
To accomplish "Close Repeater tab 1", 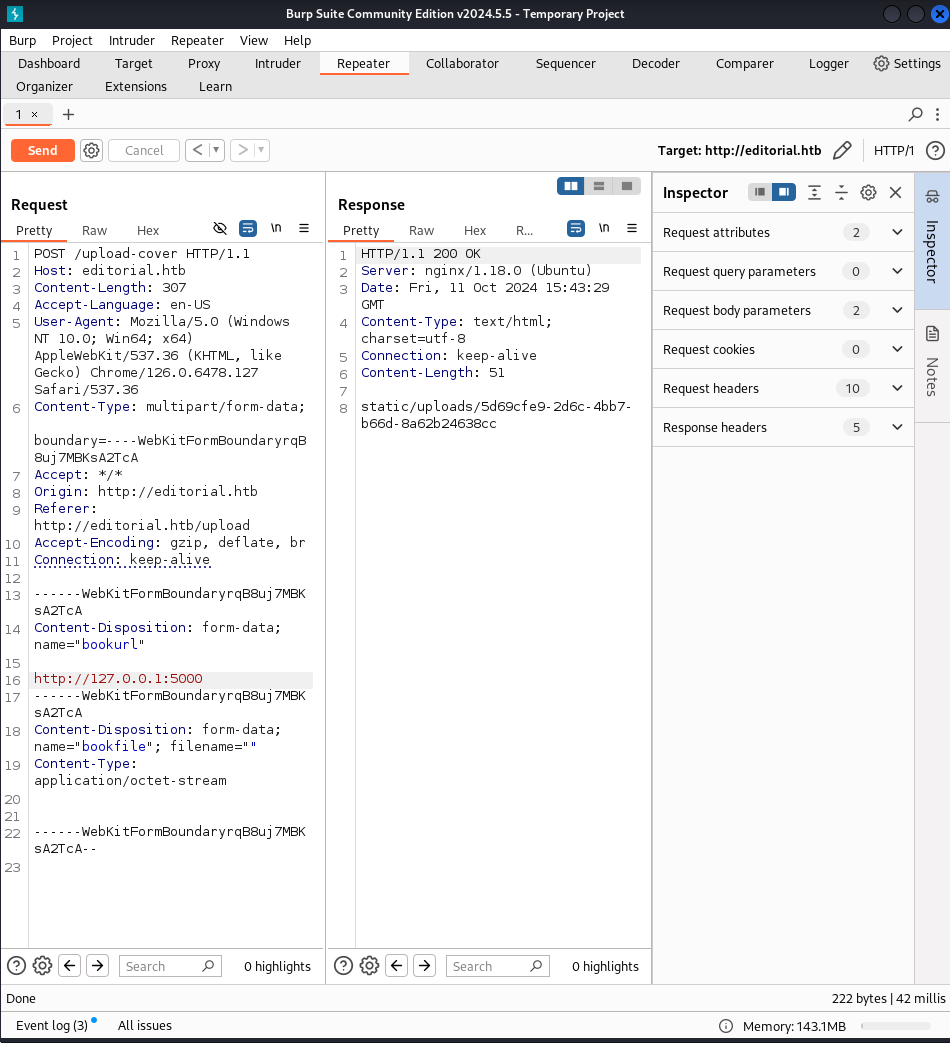I will click(x=35, y=115).
